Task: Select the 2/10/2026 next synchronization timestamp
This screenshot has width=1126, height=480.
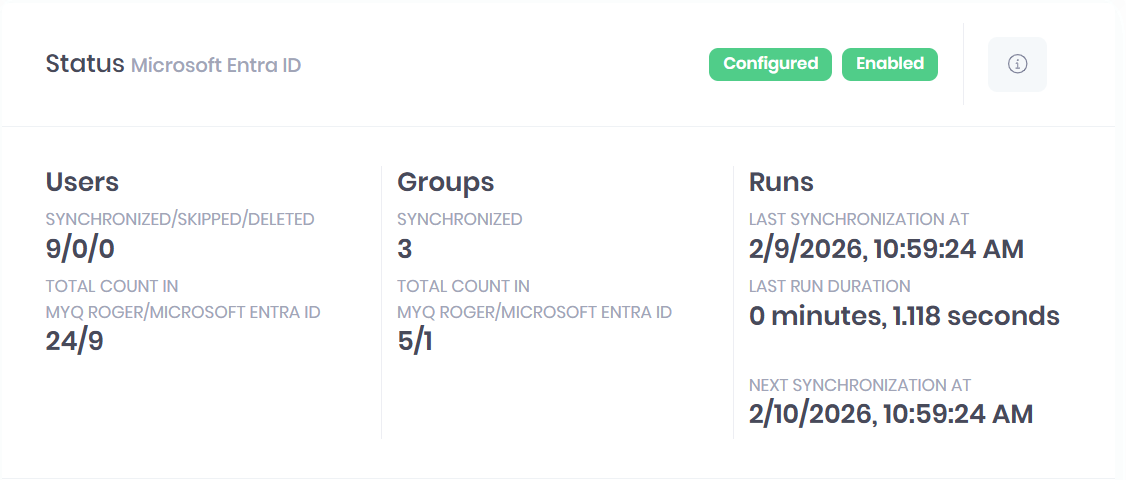Action: click(890, 414)
